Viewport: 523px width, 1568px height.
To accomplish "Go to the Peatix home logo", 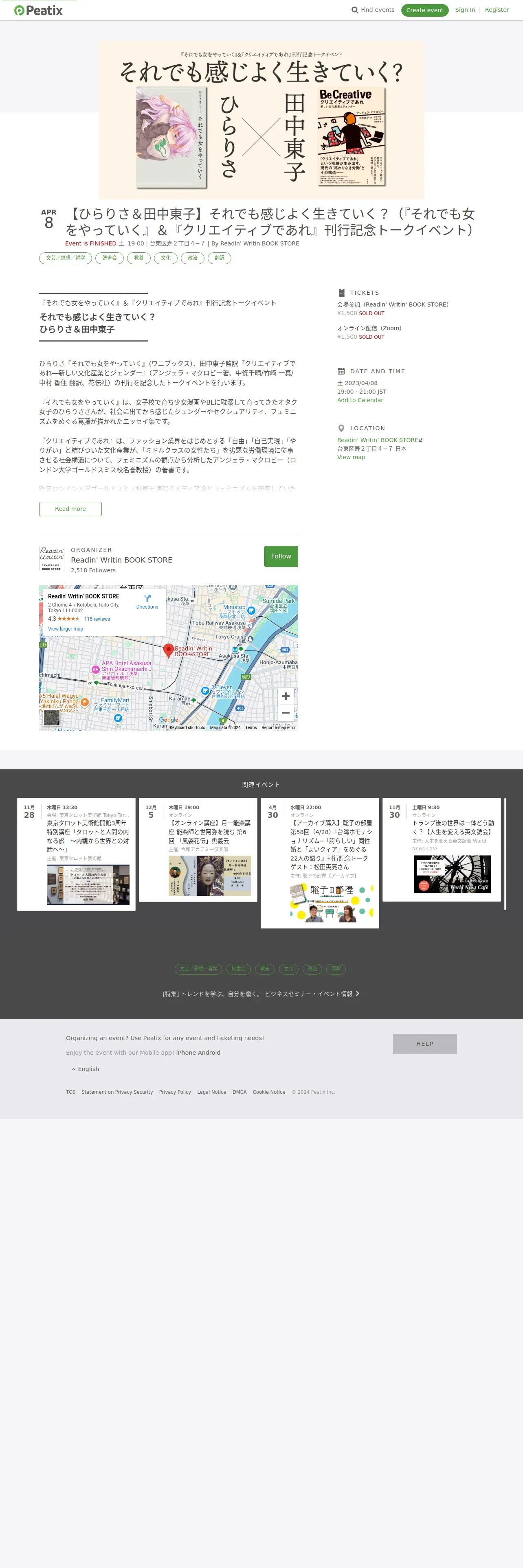I will pyautogui.click(x=38, y=10).
